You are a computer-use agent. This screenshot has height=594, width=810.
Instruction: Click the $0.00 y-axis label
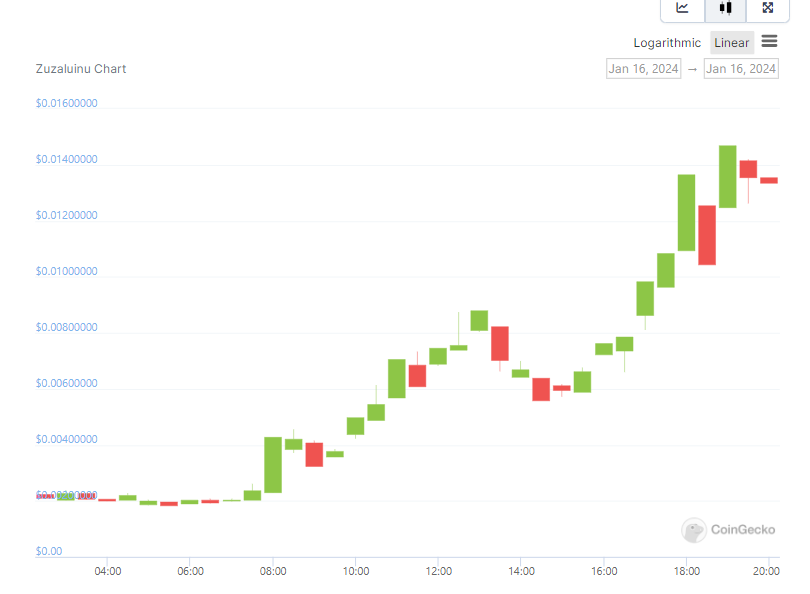(x=49, y=551)
